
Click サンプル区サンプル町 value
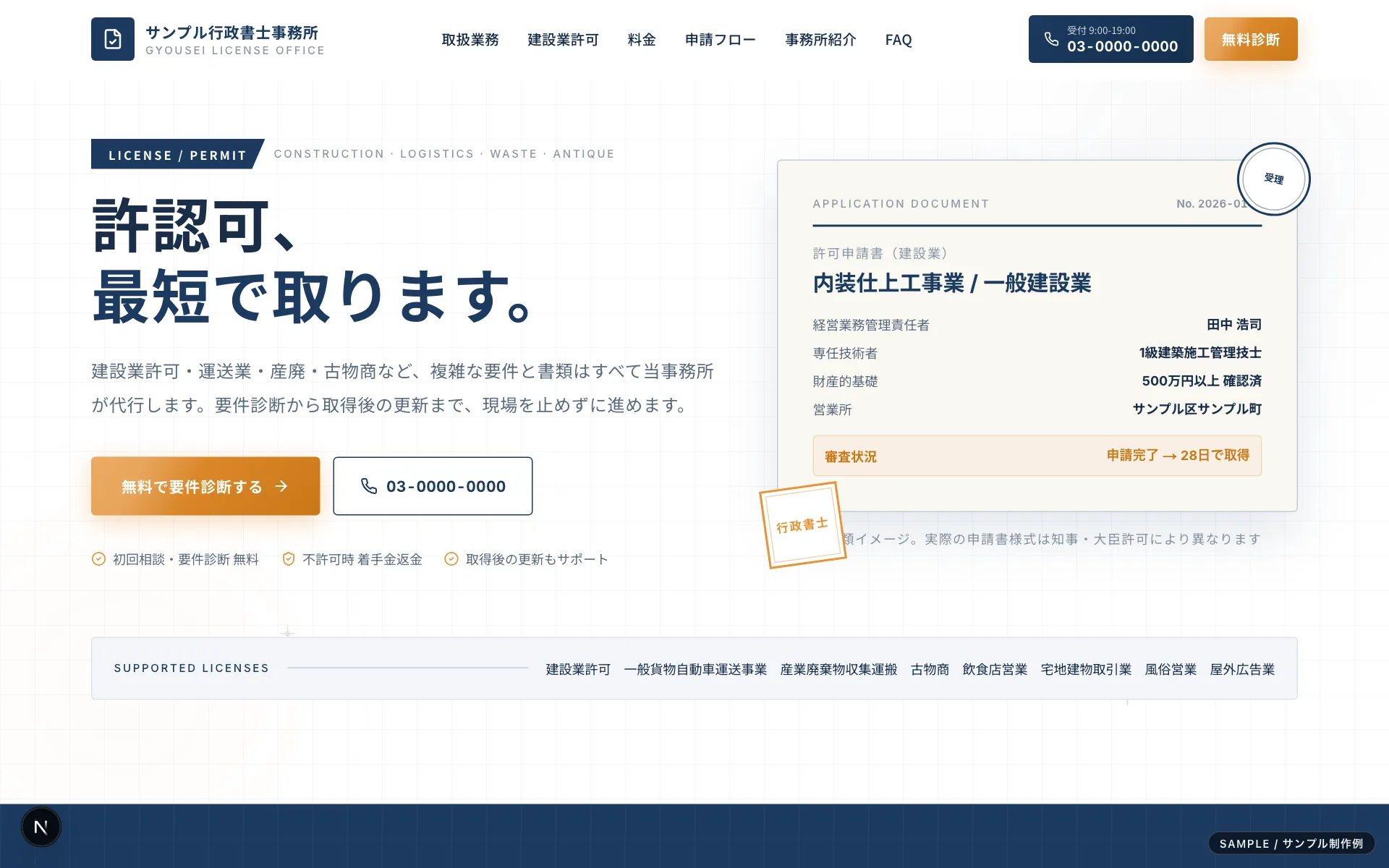tap(1197, 409)
